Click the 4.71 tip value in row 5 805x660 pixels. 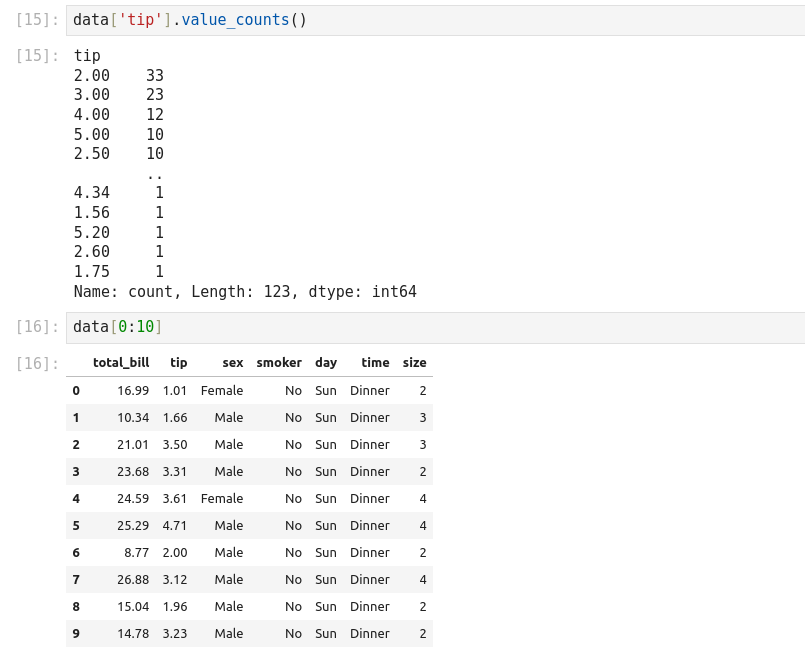[x=175, y=526]
